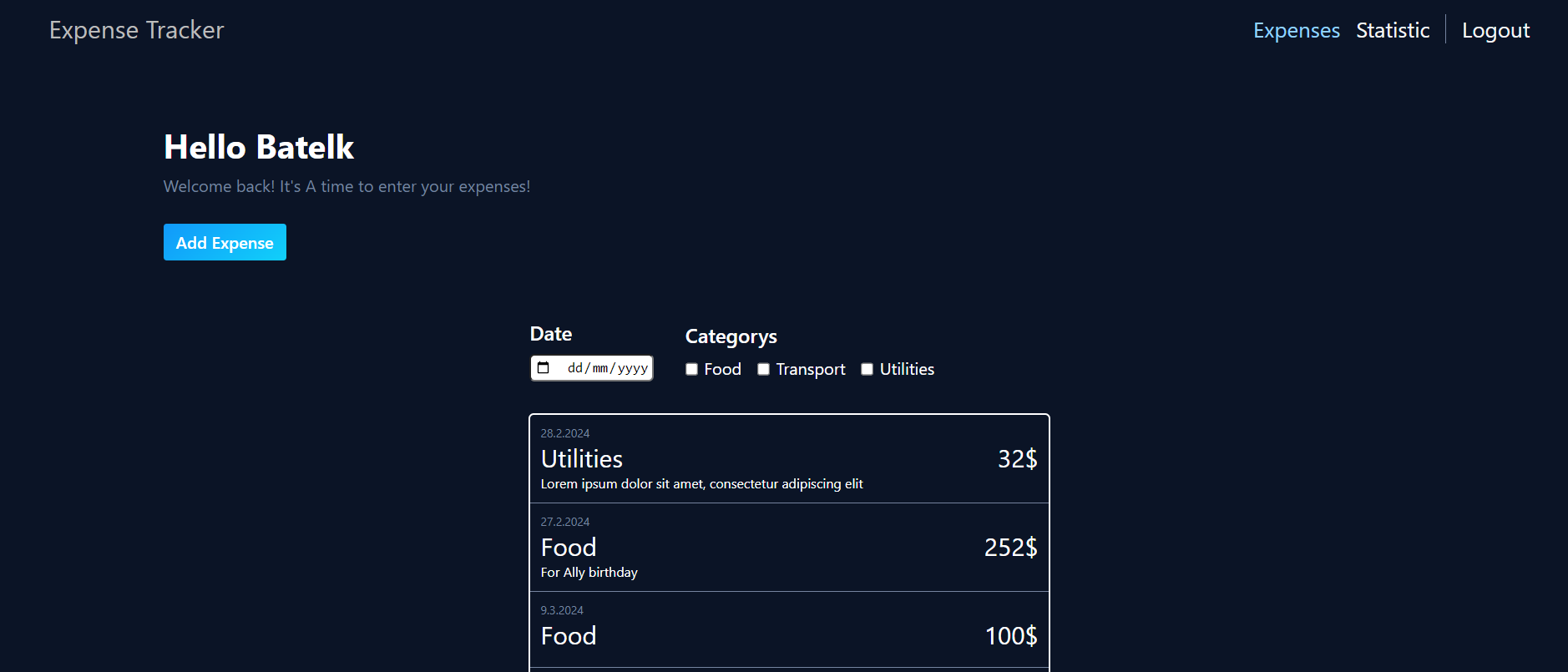Viewport: 1568px width, 672px height.
Task: Switch to the Expenses page
Action: click(x=1296, y=30)
